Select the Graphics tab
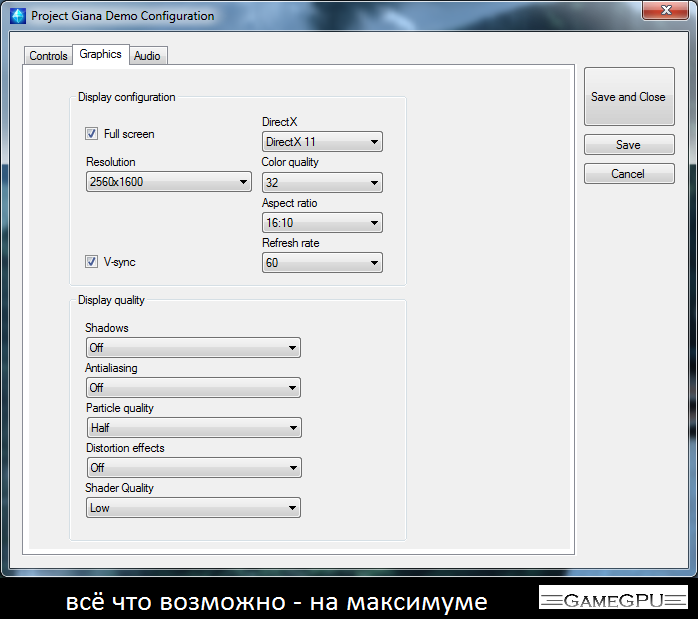The image size is (698, 619). [x=101, y=54]
